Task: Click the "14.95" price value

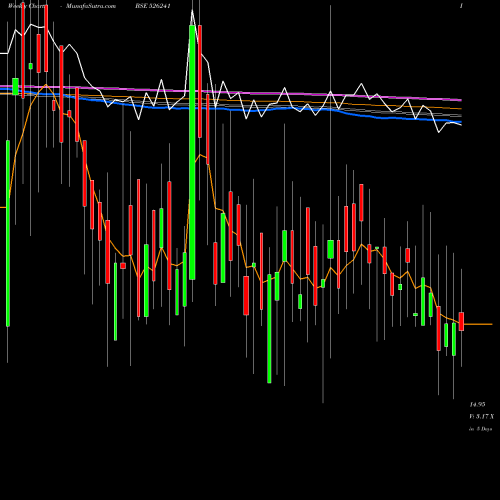Action: [x=477, y=404]
